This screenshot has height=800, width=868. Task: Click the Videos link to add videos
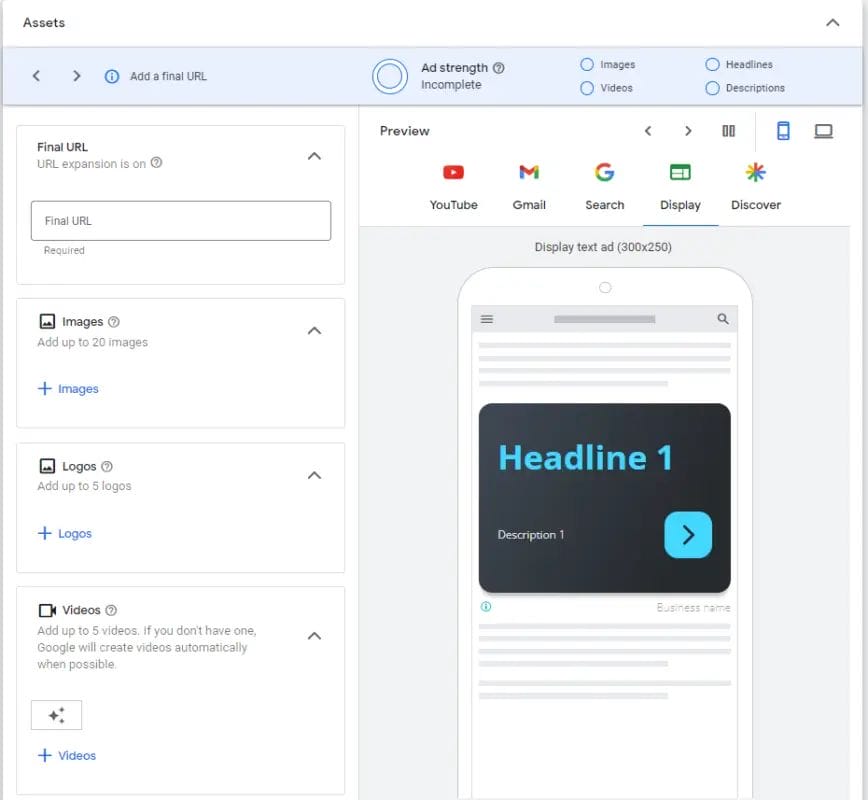[66, 755]
